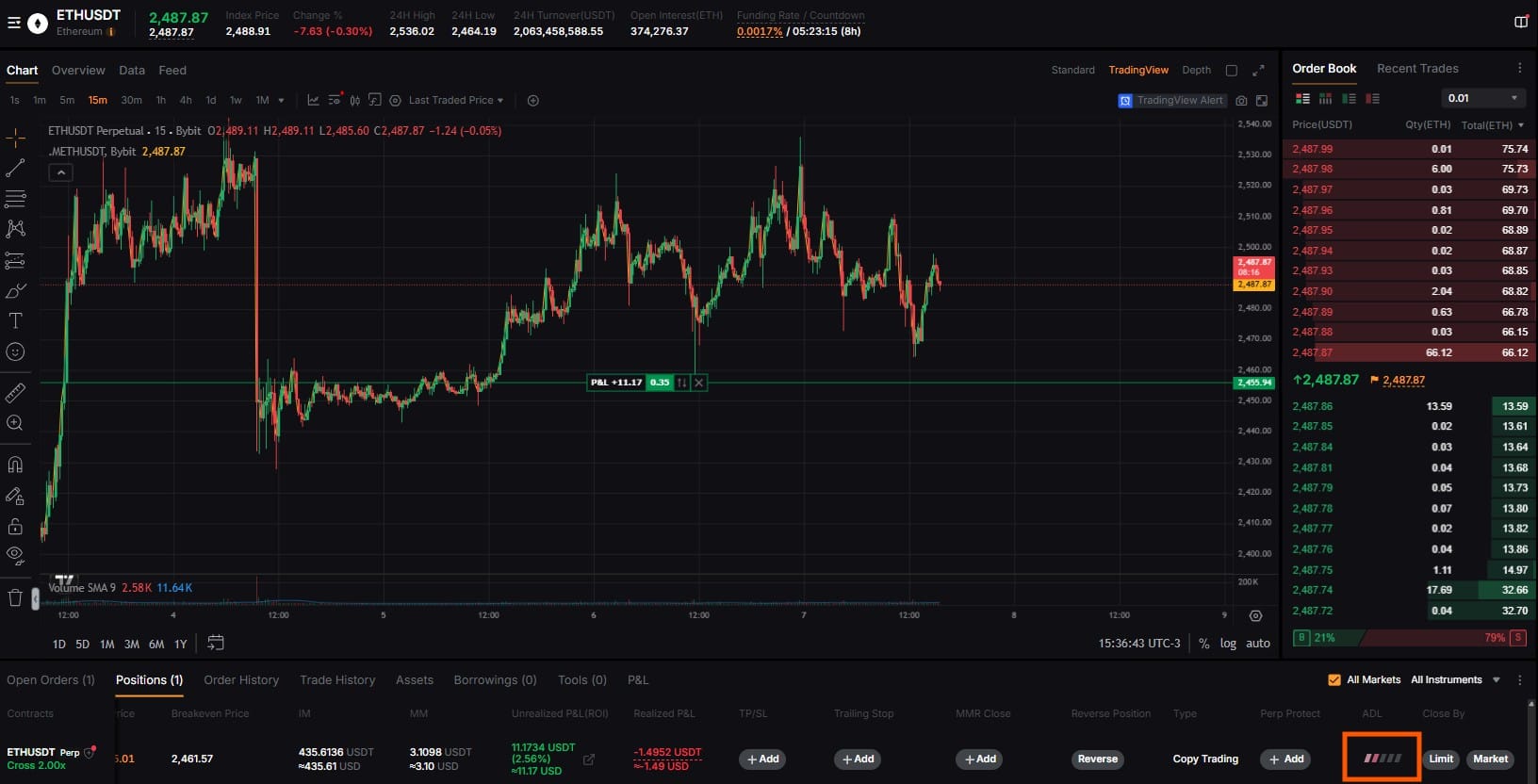Click the TradingView Alert button
The height and width of the screenshot is (784, 1538).
(x=1172, y=101)
